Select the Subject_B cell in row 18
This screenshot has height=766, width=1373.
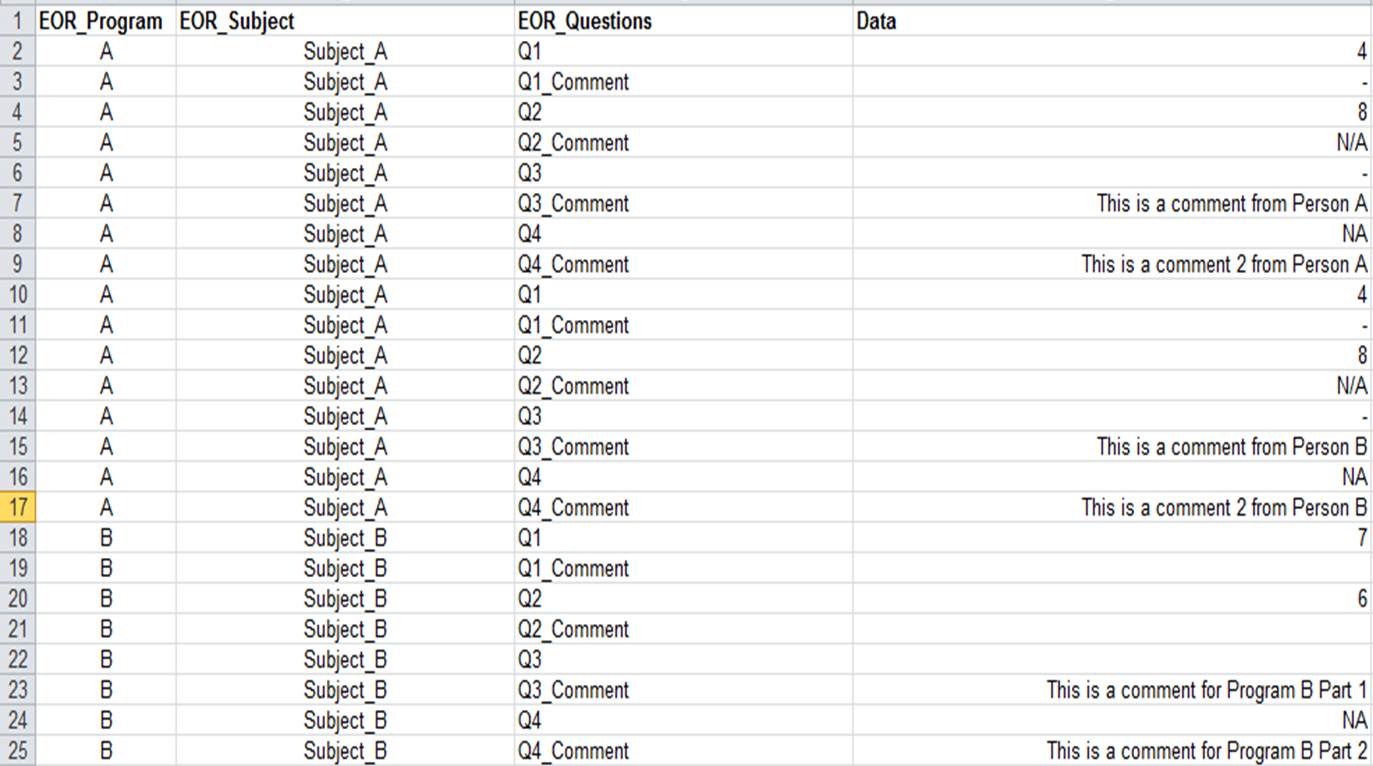click(x=345, y=538)
